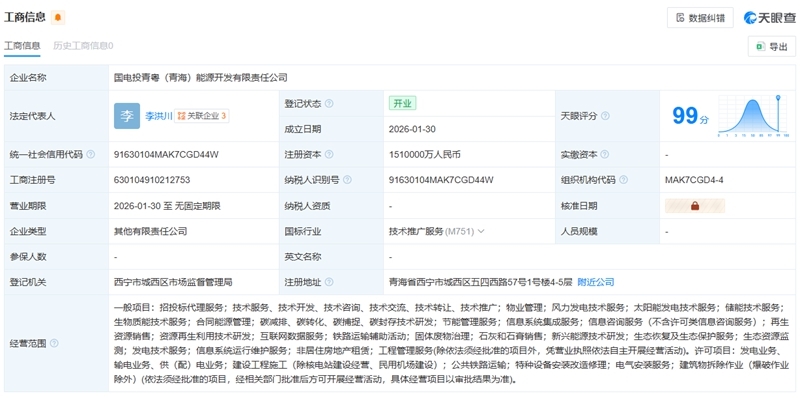Click the 99分 score value
This screenshot has width=800, height=398.
coord(690,116)
